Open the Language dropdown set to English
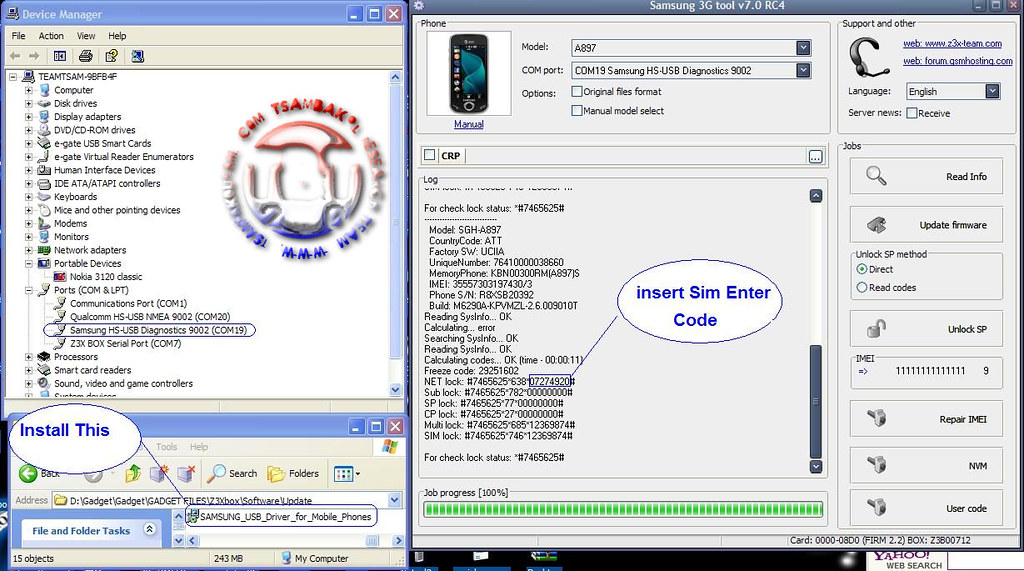This screenshot has height=571, width=1024. tap(992, 91)
